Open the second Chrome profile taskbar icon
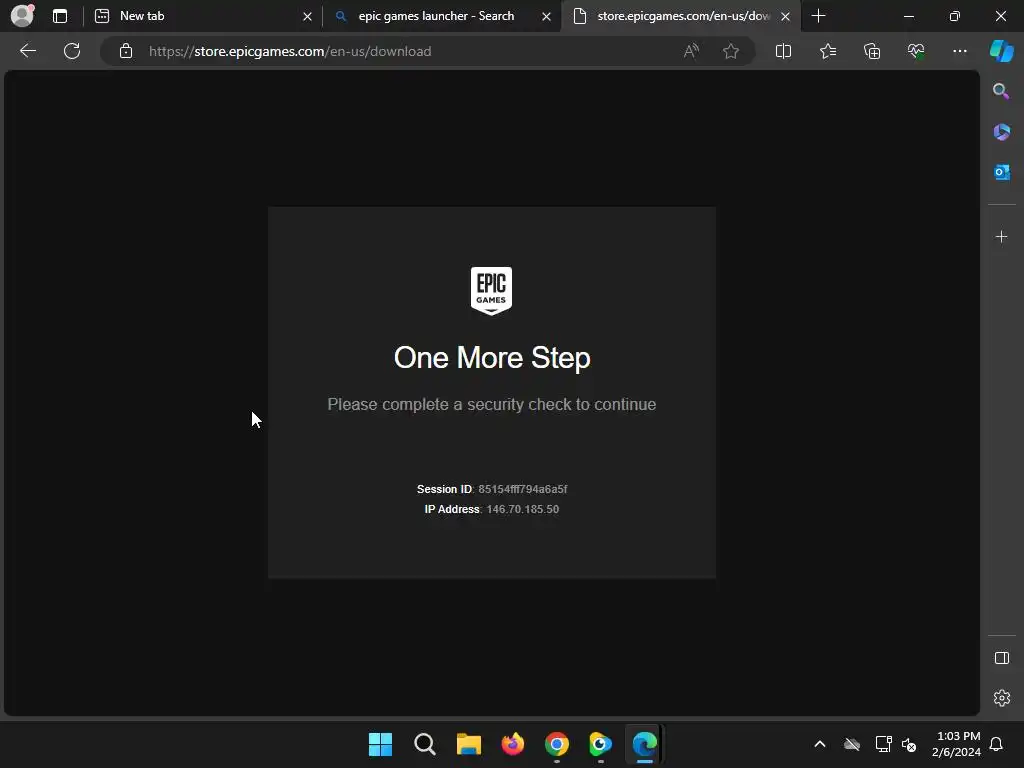The width and height of the screenshot is (1024, 768). (x=600, y=744)
